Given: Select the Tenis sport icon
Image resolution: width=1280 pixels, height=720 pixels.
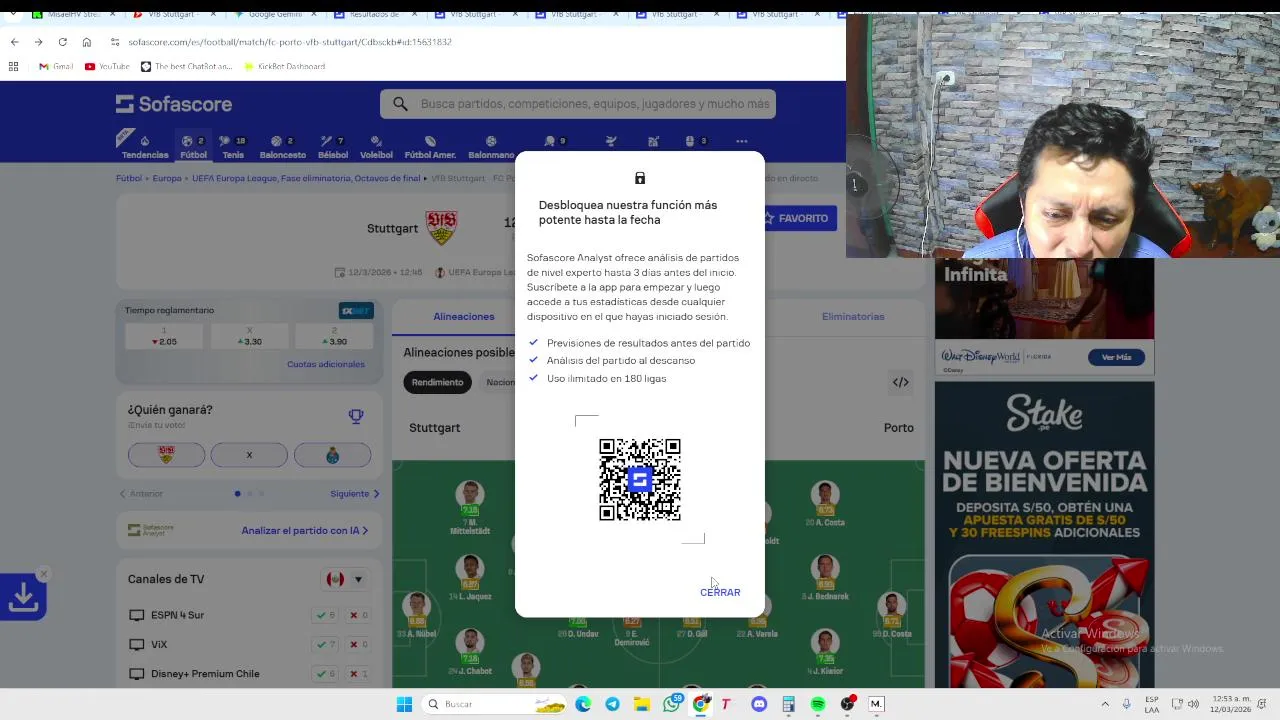Looking at the screenshot, I should pyautogui.click(x=233, y=147).
